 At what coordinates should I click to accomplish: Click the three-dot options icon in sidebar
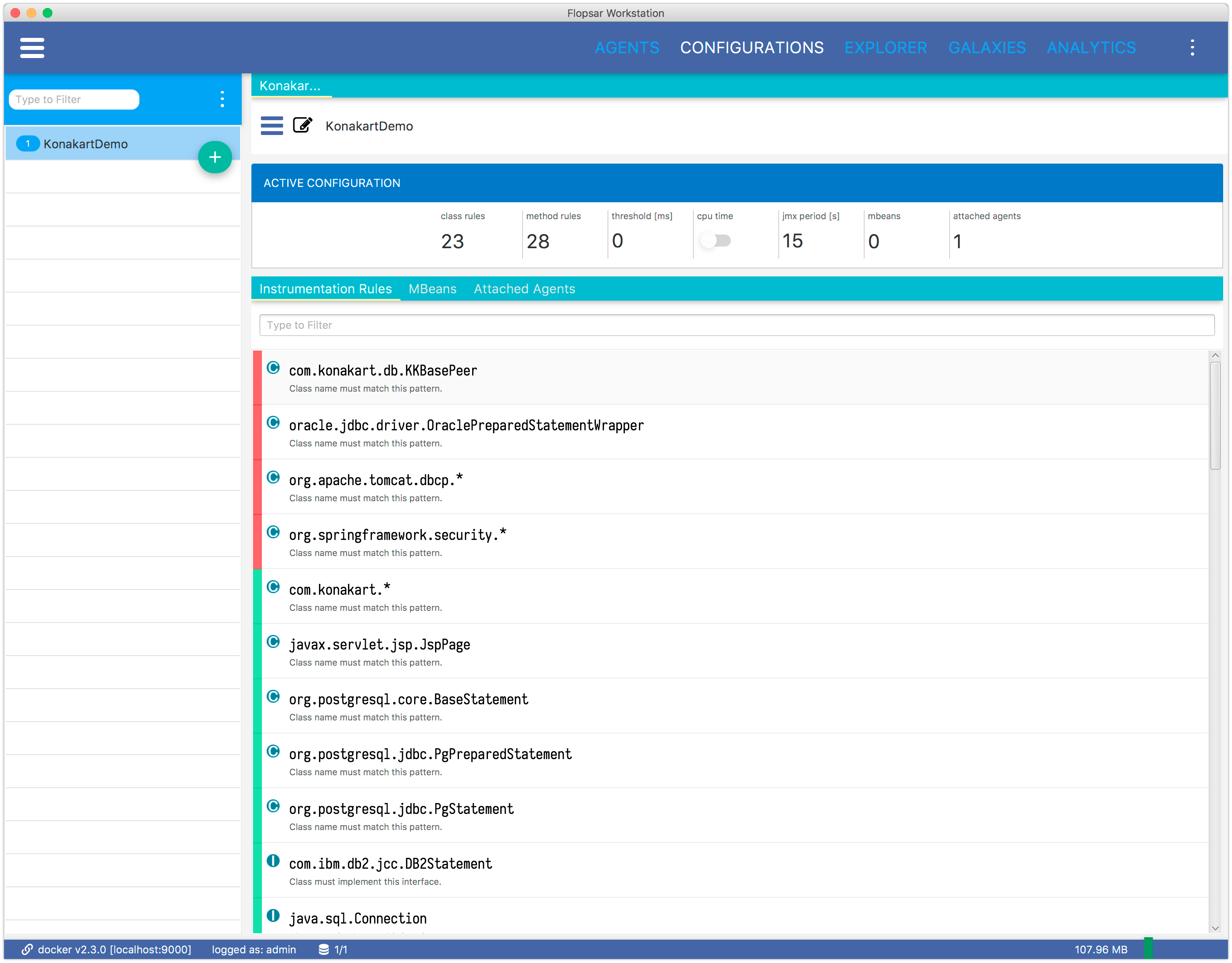point(222,99)
